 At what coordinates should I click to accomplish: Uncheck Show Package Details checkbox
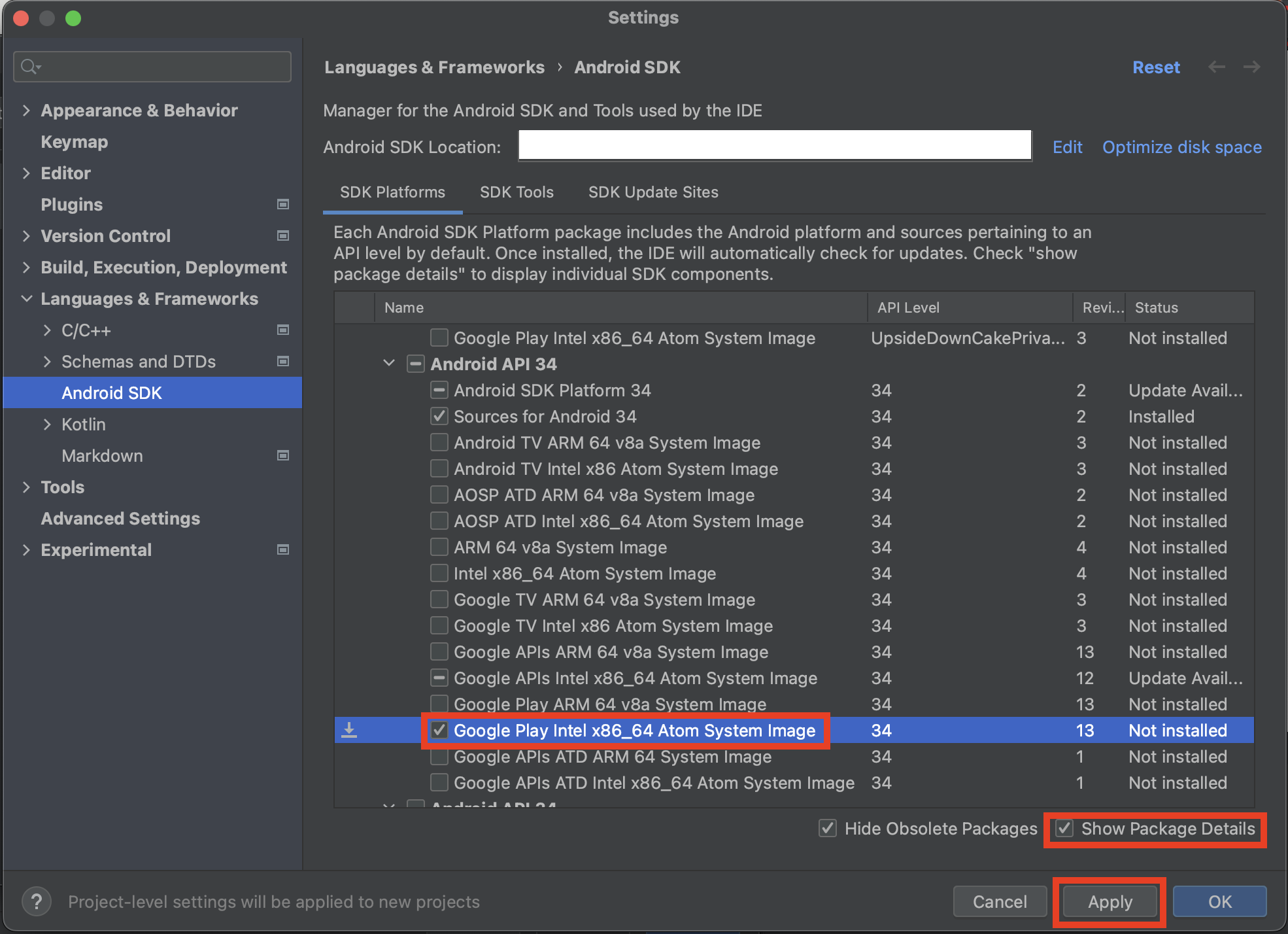[x=1065, y=829]
